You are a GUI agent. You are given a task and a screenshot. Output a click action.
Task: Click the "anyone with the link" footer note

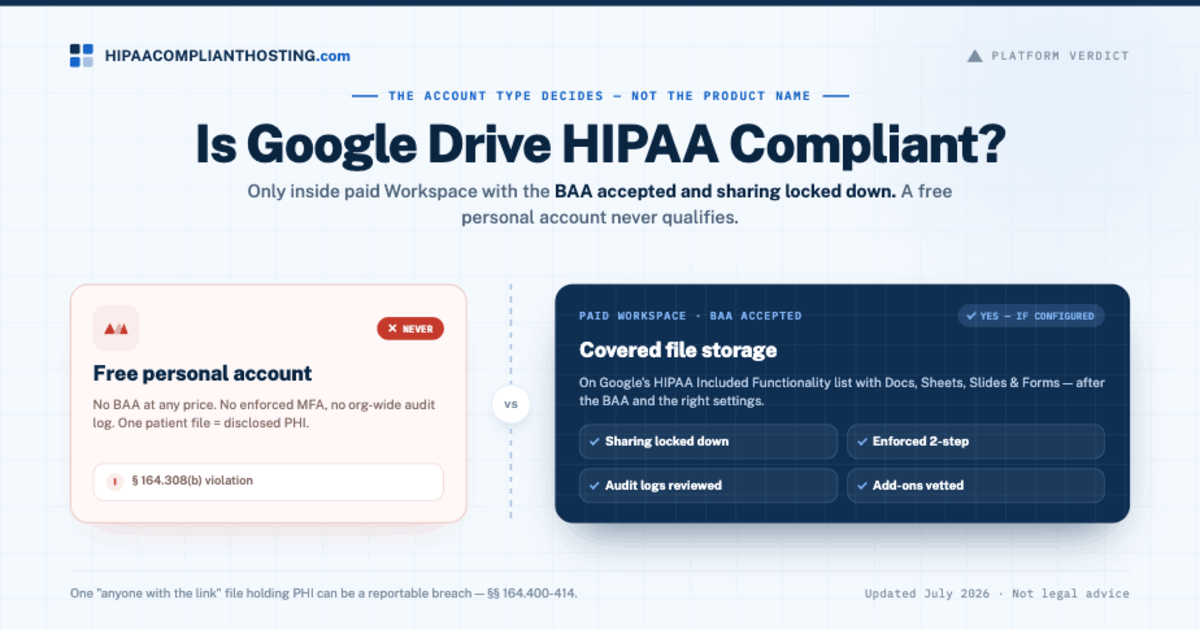point(323,593)
